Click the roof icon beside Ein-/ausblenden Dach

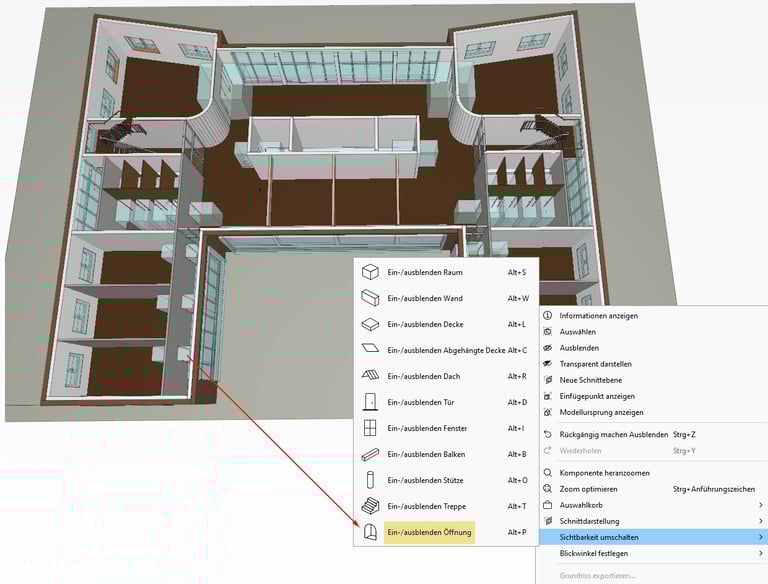pos(370,376)
